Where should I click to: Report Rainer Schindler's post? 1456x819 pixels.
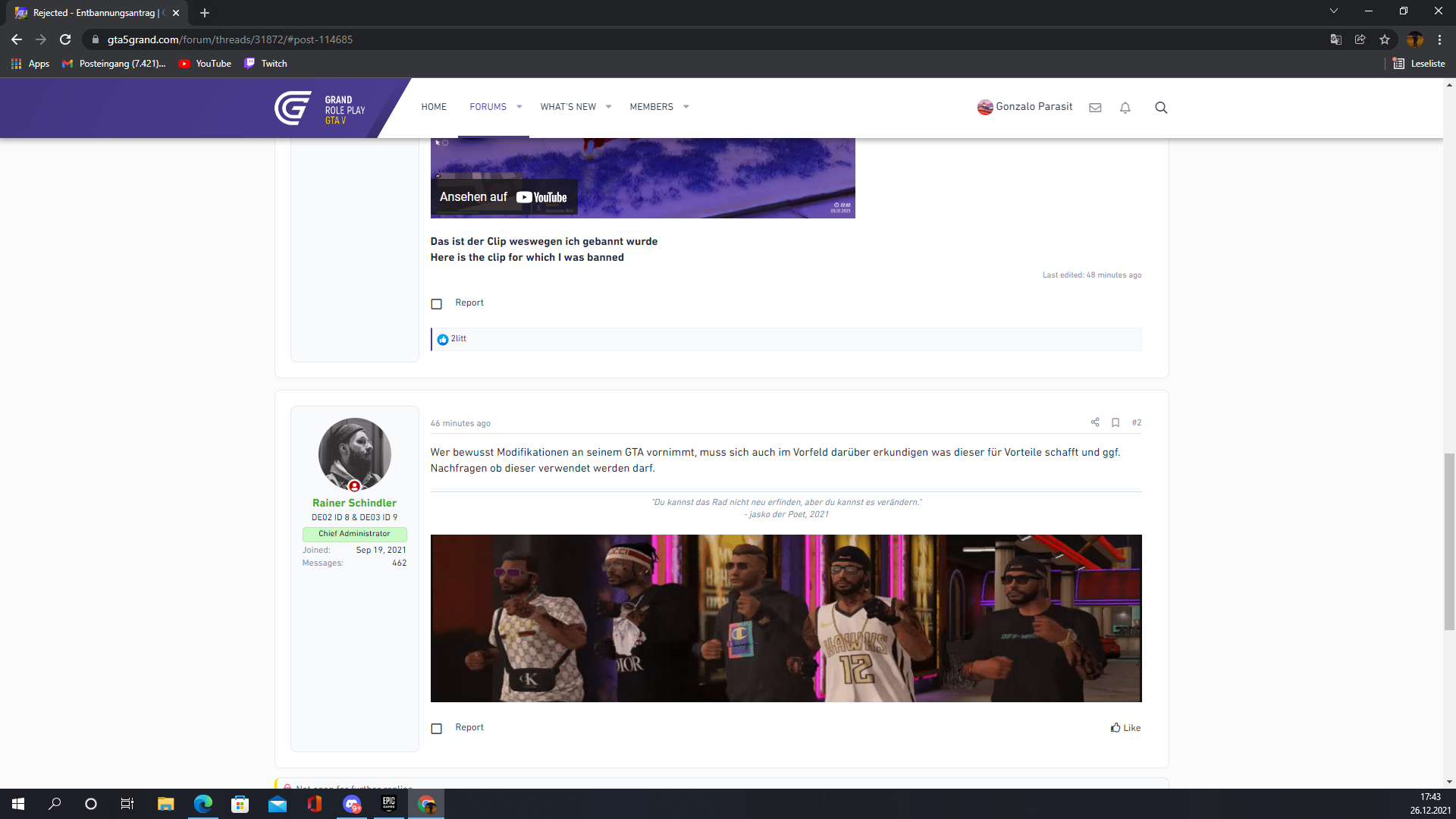point(469,727)
